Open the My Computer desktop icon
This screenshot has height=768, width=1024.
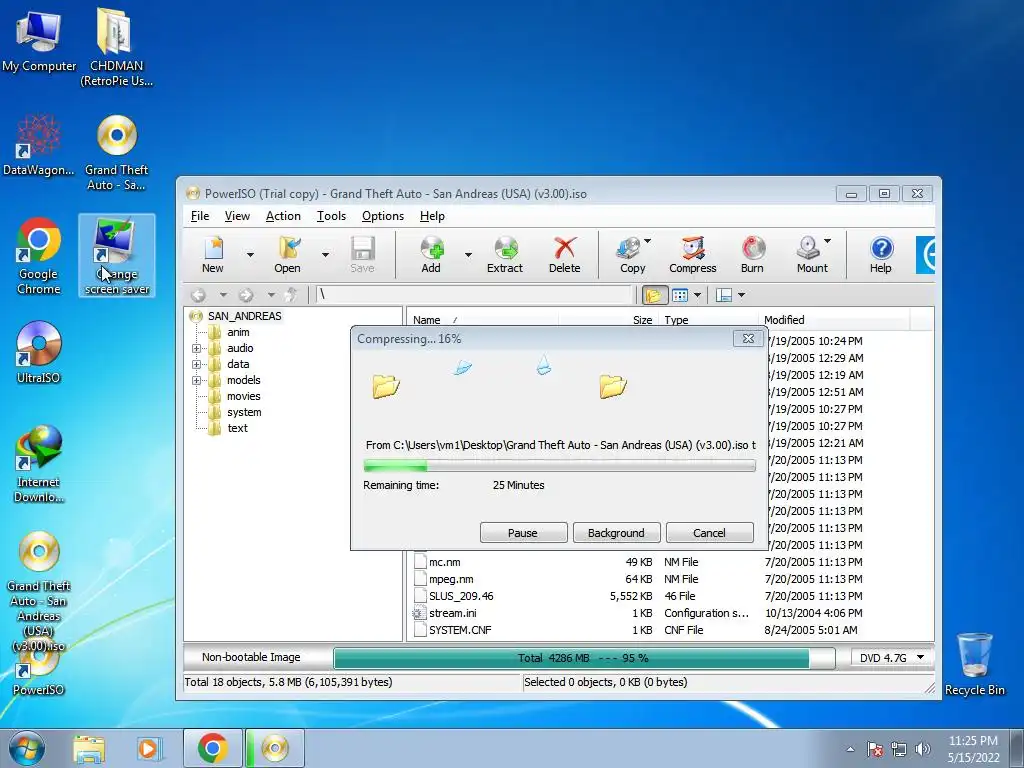(39, 42)
